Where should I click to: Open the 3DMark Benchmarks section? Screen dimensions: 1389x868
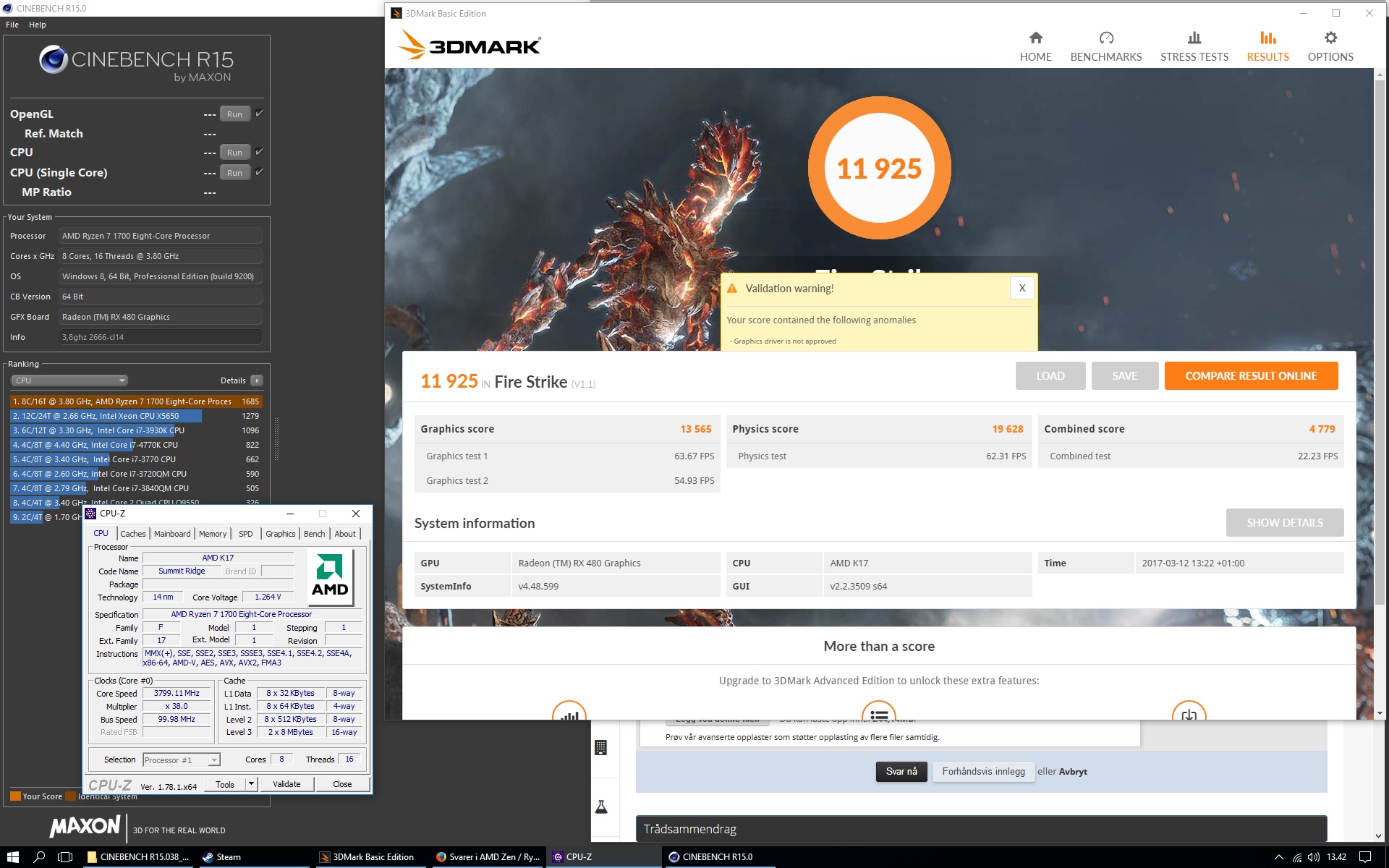pos(1105,47)
